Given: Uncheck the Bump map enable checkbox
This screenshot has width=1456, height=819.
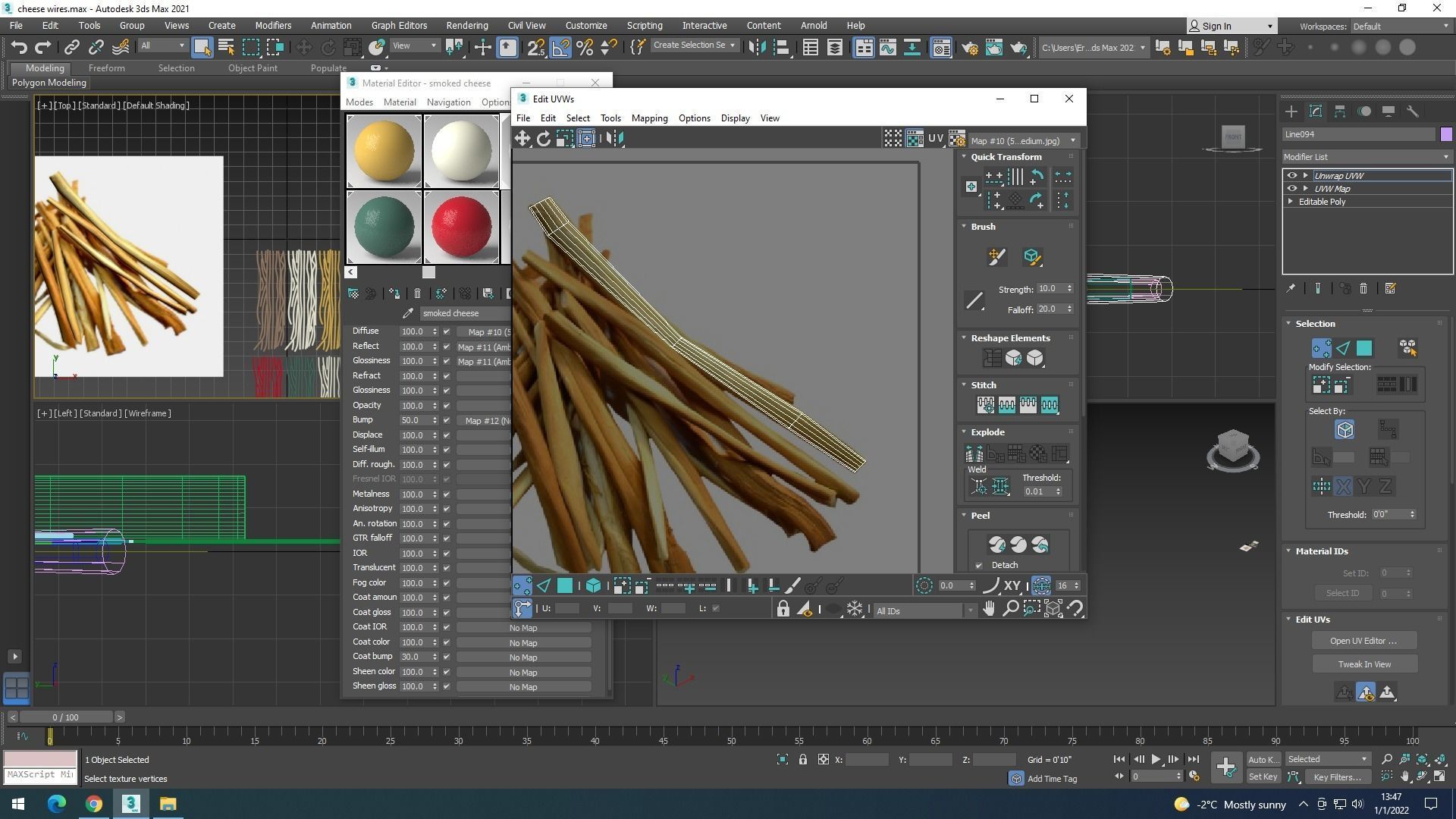Looking at the screenshot, I should coord(447,420).
